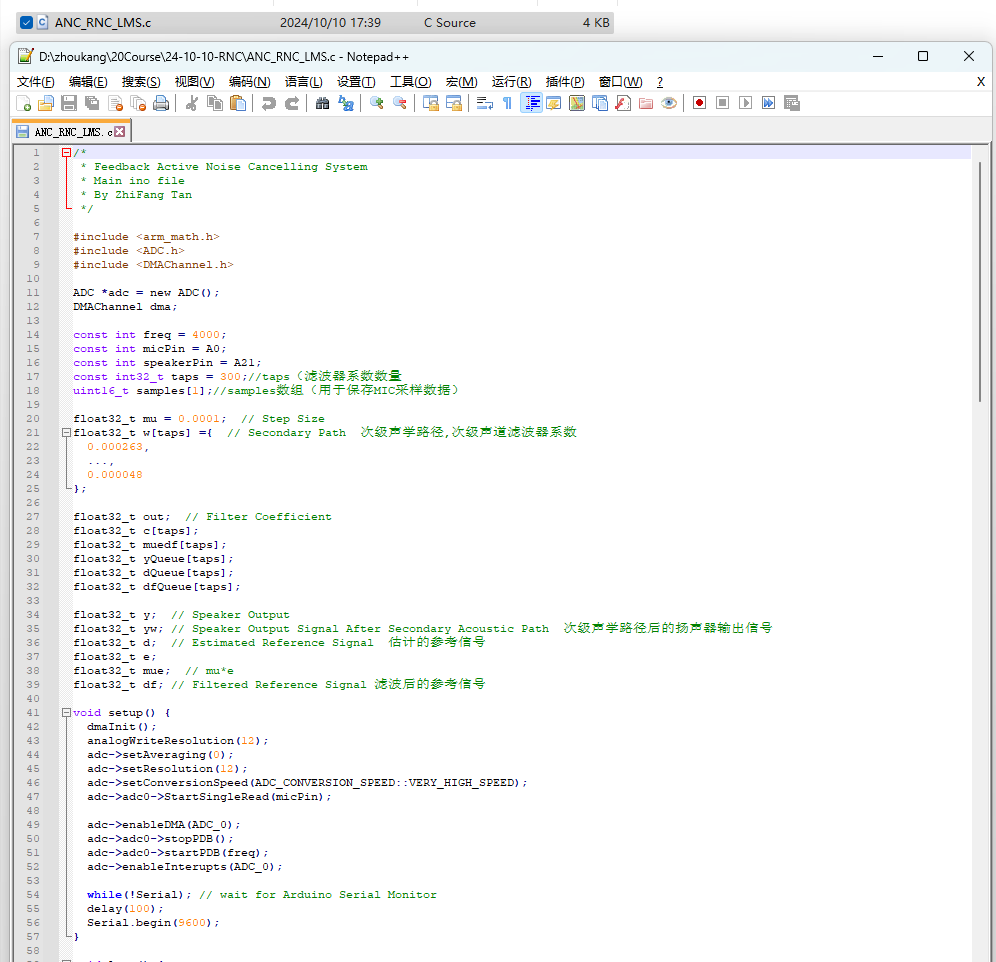Click the Paste clipboard icon

coord(238,103)
